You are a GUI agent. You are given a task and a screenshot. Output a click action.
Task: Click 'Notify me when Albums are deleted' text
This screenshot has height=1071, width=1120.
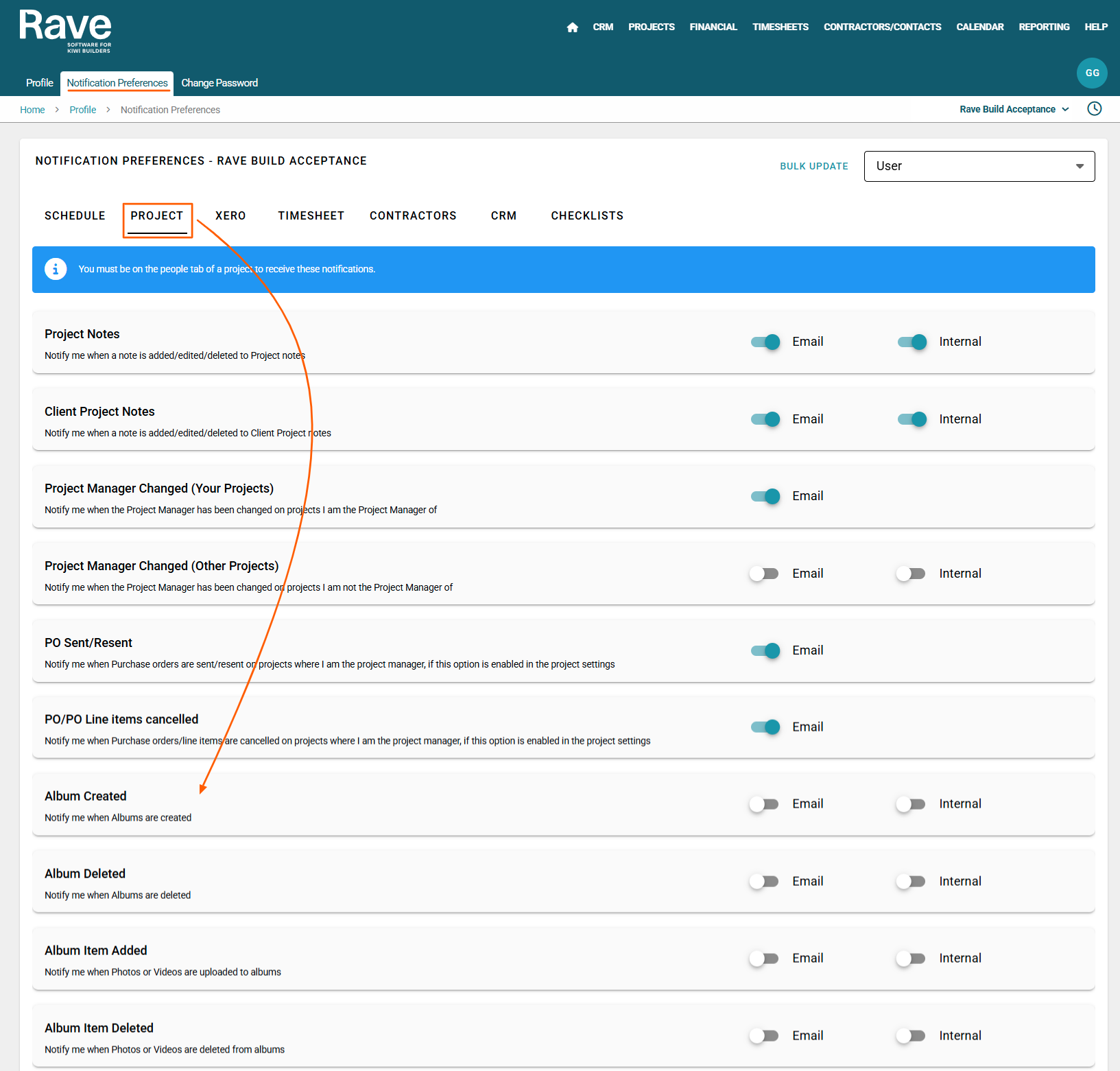[118, 895]
